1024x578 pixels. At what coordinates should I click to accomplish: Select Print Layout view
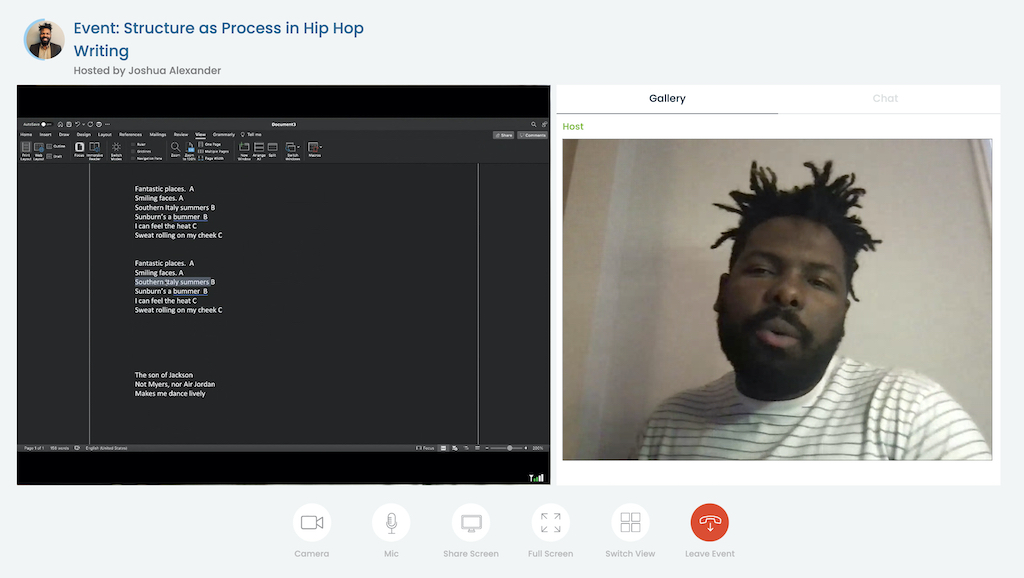click(x=25, y=151)
